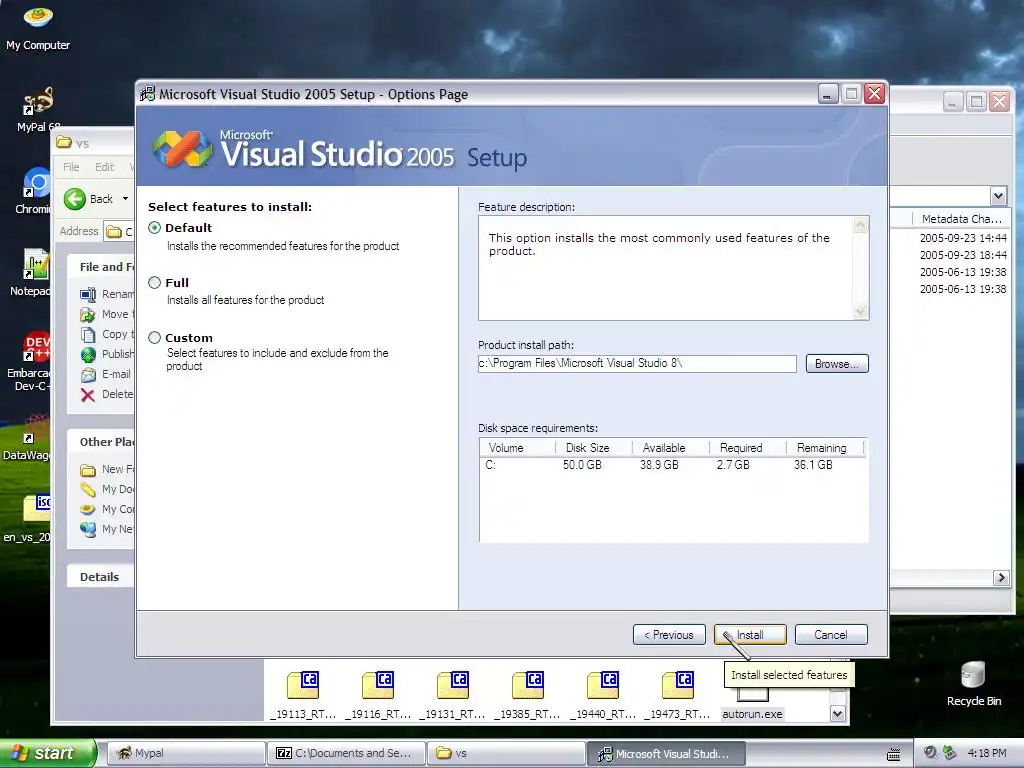
Task: Click the Required column header
Action: [747, 448]
